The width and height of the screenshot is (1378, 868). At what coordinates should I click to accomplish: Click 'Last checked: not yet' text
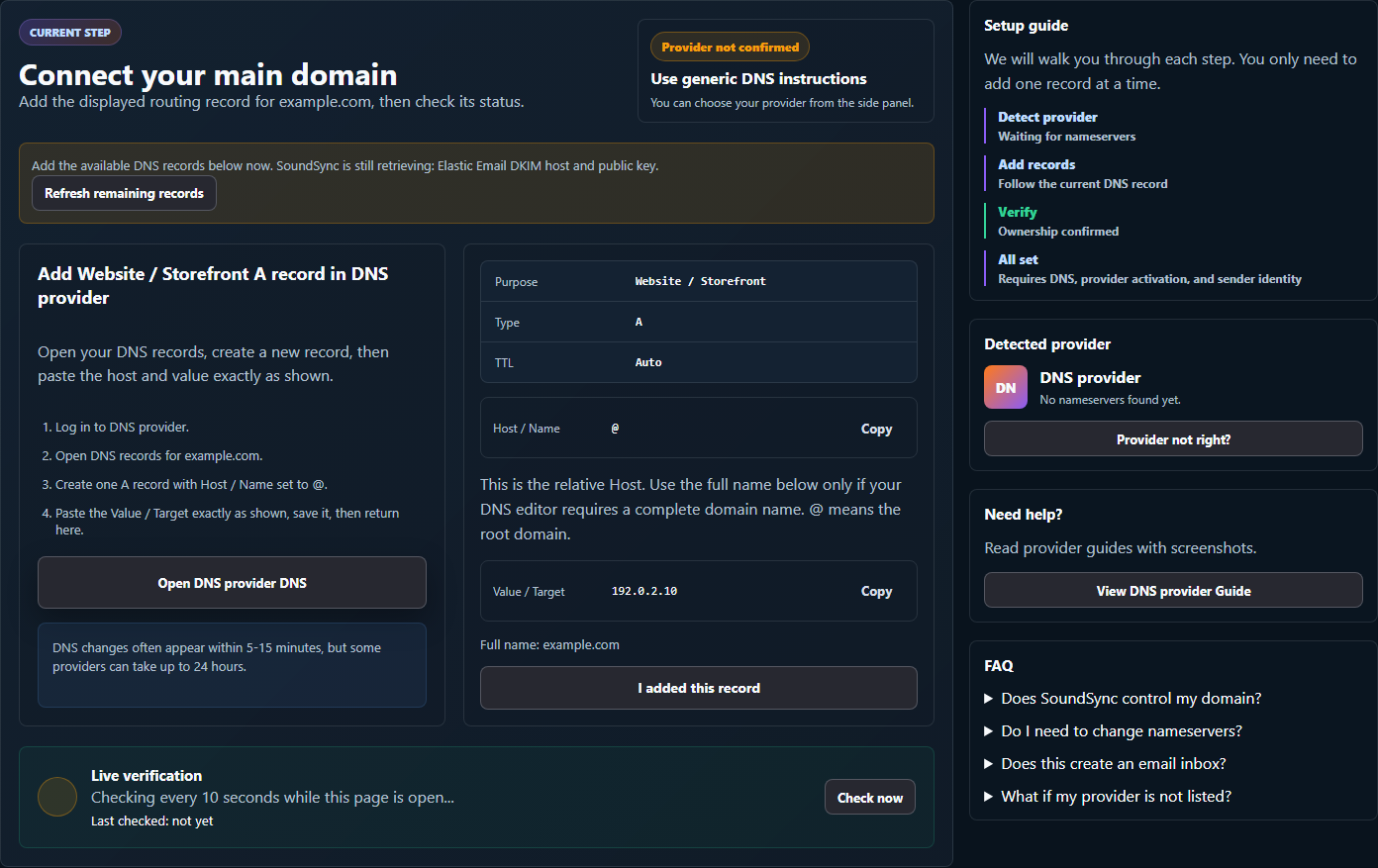click(152, 821)
